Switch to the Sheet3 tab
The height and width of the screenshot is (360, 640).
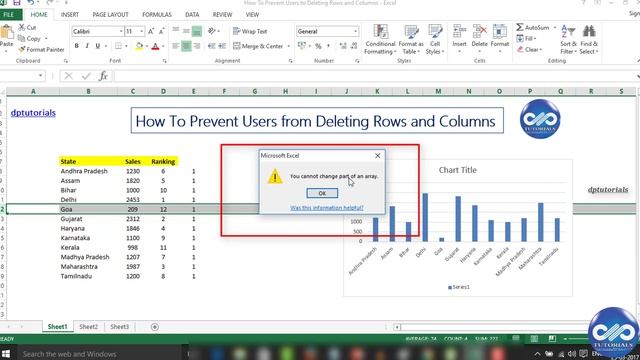coord(119,327)
